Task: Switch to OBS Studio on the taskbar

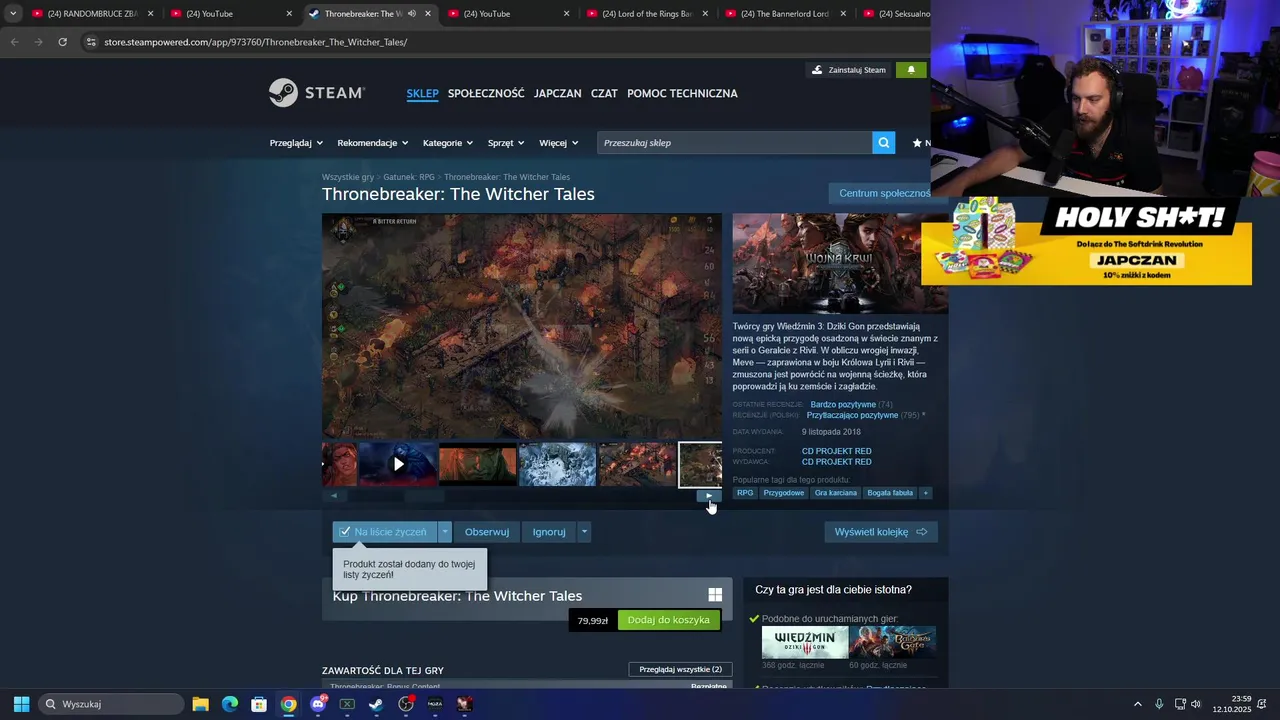Action: [406, 704]
